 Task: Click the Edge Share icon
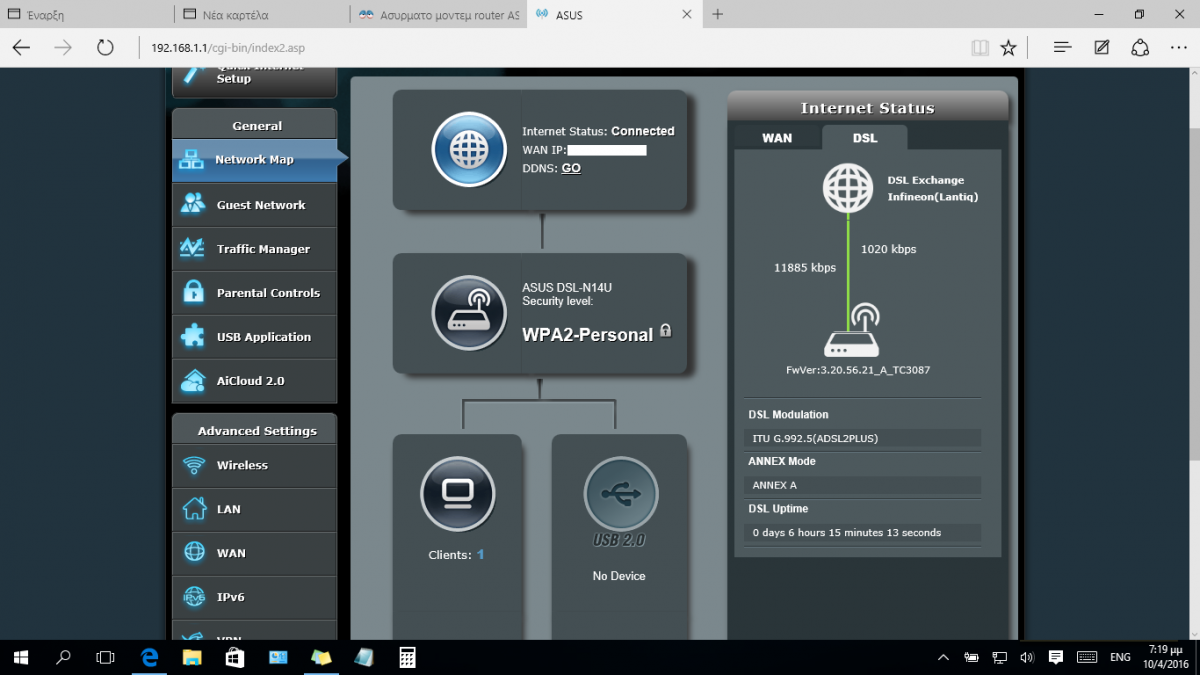[x=1140, y=47]
